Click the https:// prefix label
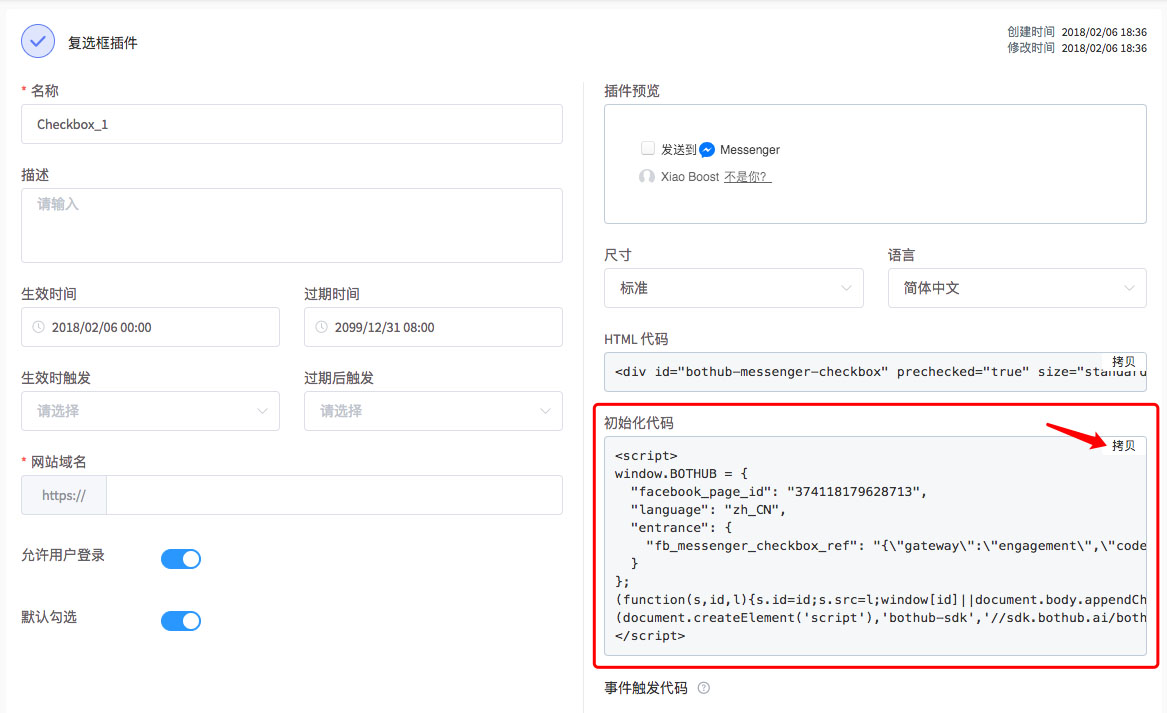Viewport: 1167px width, 713px height. (64, 495)
